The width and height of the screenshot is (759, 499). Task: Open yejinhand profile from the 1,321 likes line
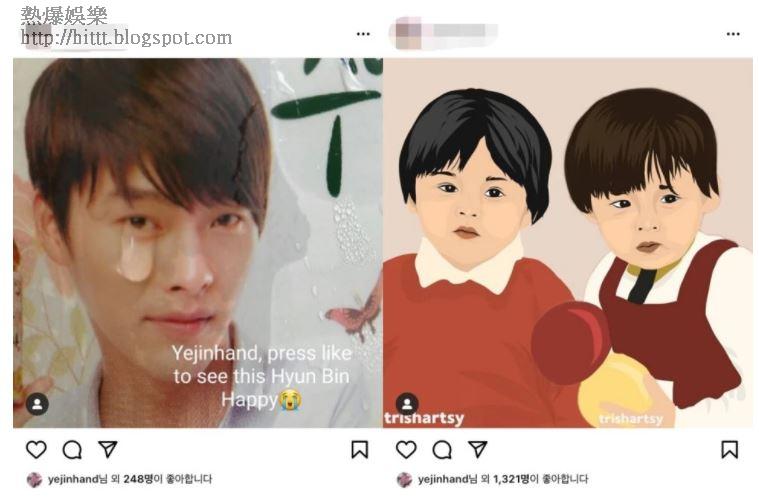(443, 479)
